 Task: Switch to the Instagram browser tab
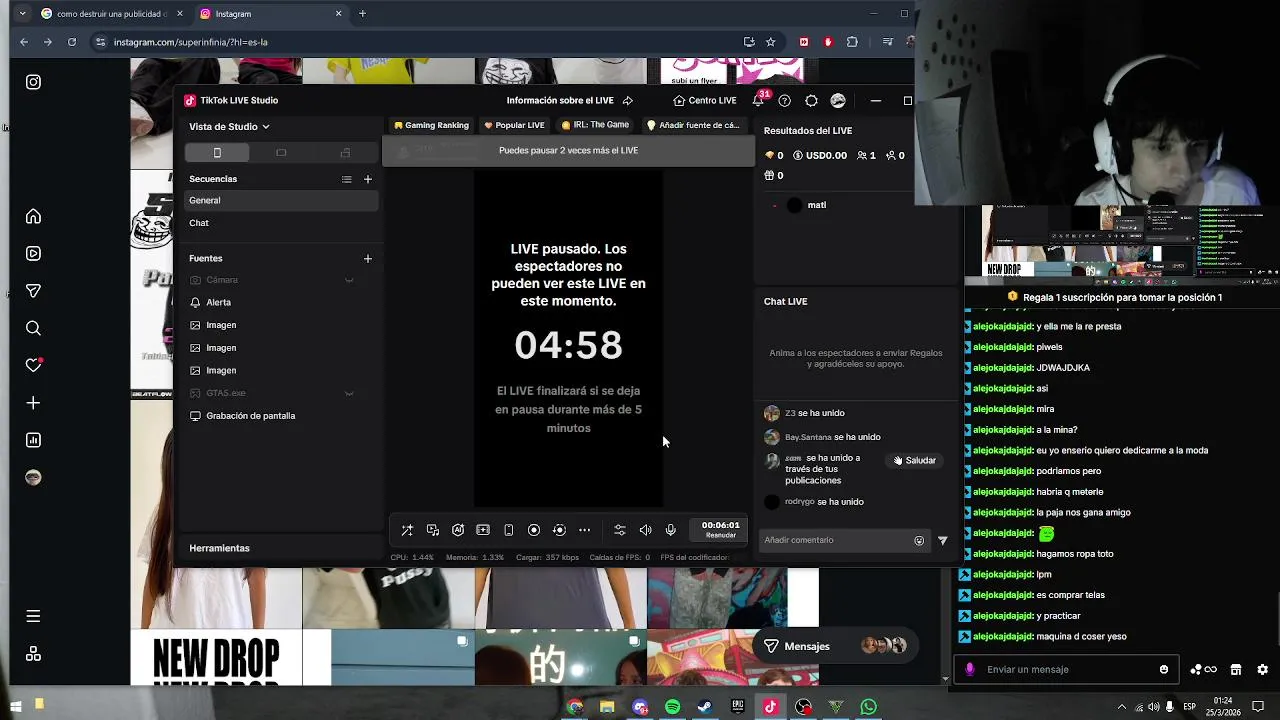point(270,14)
